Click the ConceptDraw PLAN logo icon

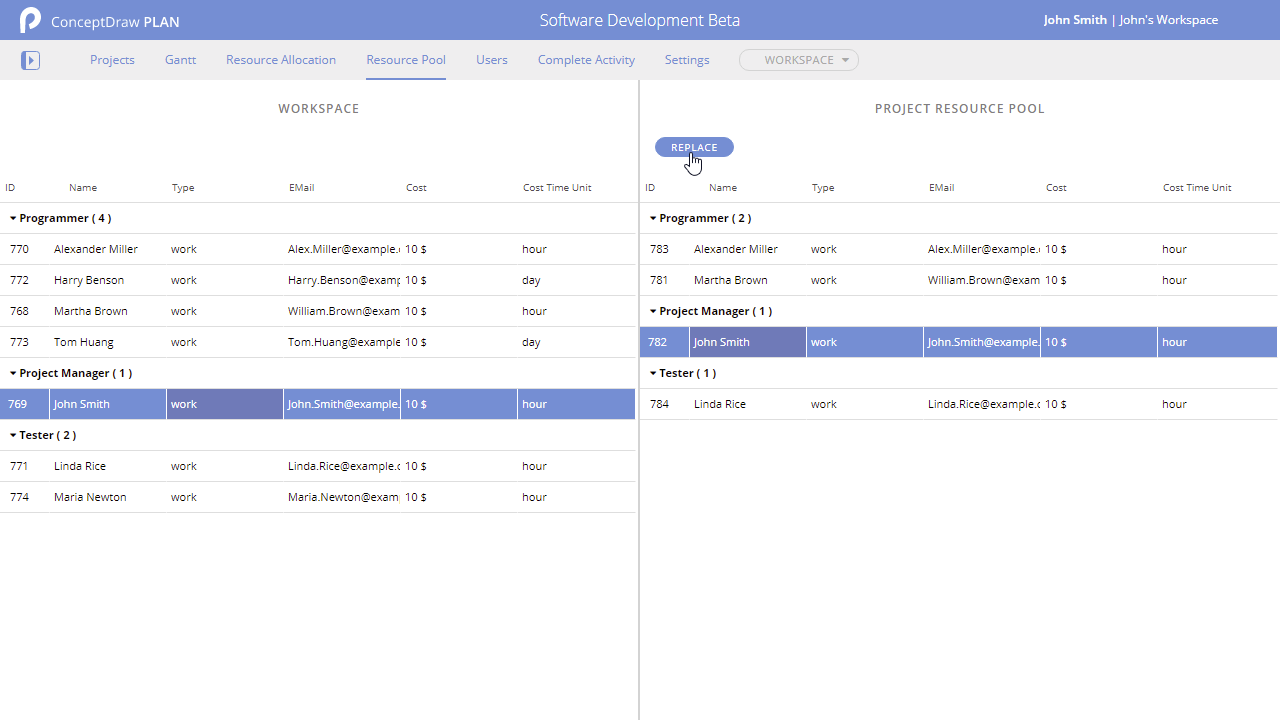click(x=30, y=20)
